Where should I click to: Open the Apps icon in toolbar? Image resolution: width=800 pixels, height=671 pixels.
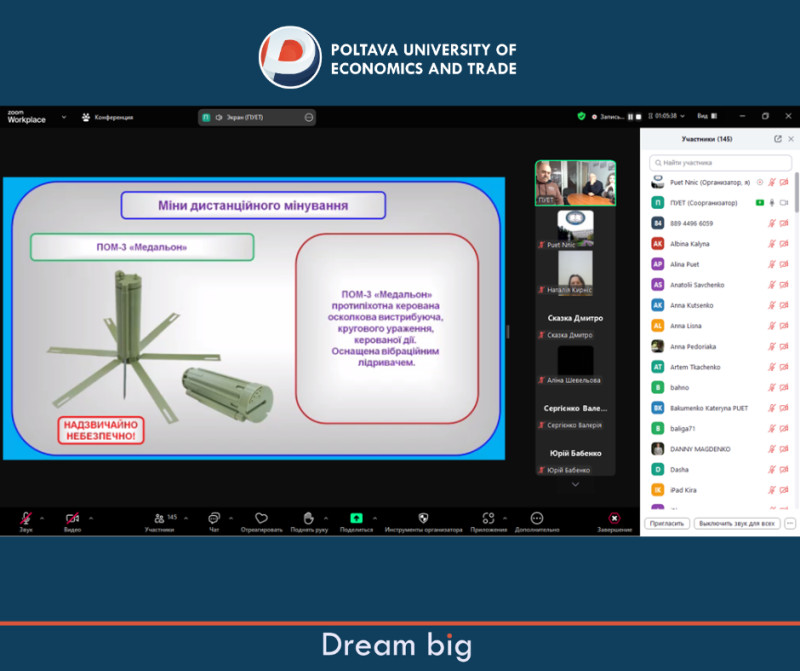[488, 518]
